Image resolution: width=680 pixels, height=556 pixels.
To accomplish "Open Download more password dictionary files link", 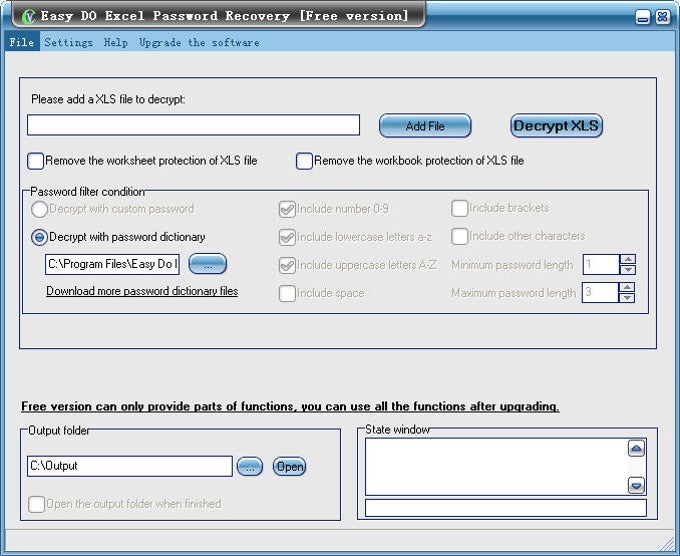I will click(142, 291).
